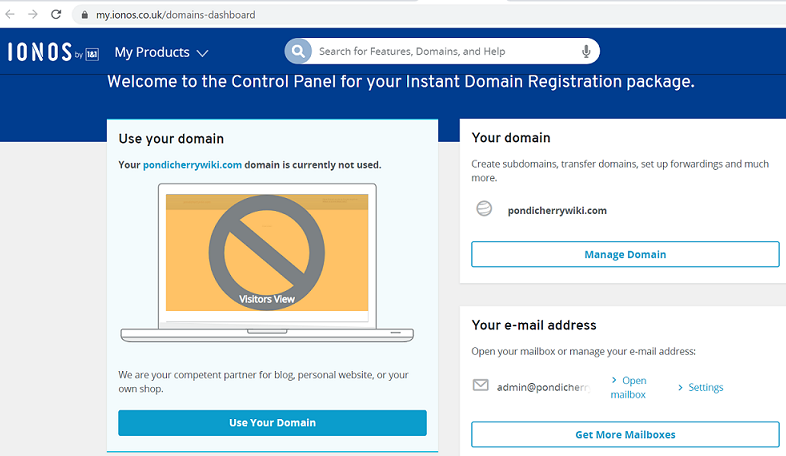Click the magnifier search icon

click(298, 51)
